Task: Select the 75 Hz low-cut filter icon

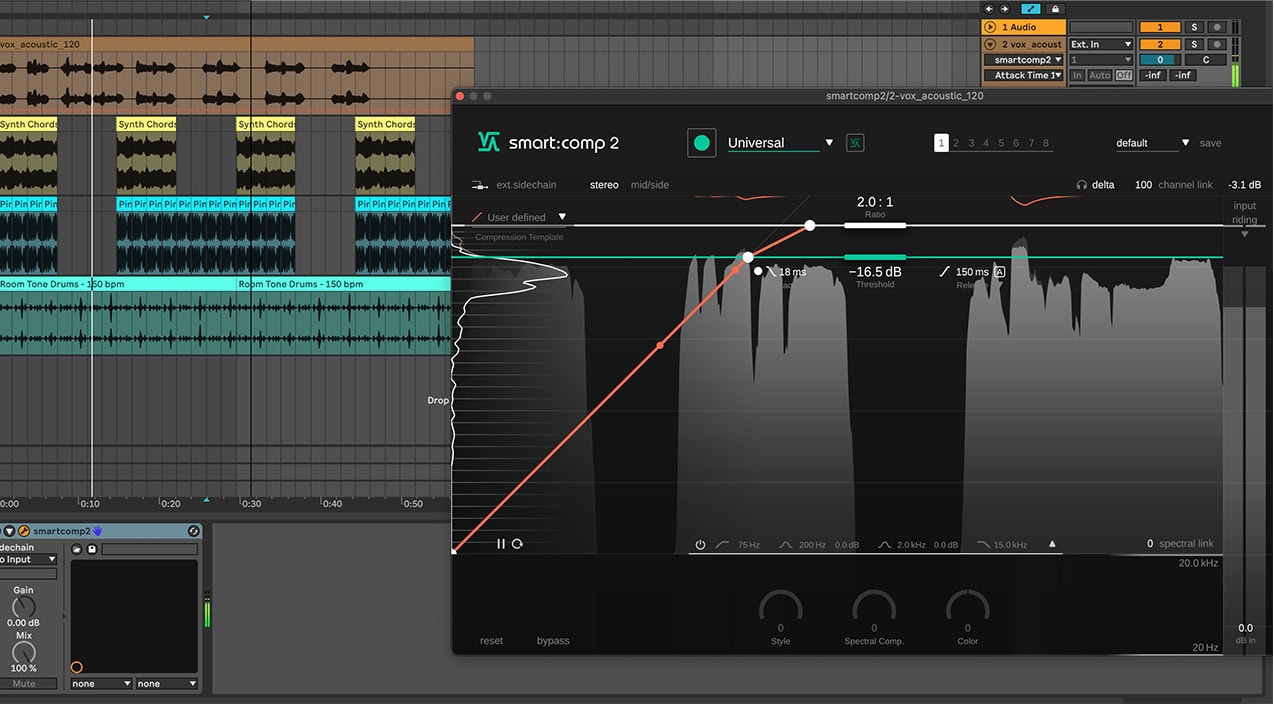Action: coord(722,545)
